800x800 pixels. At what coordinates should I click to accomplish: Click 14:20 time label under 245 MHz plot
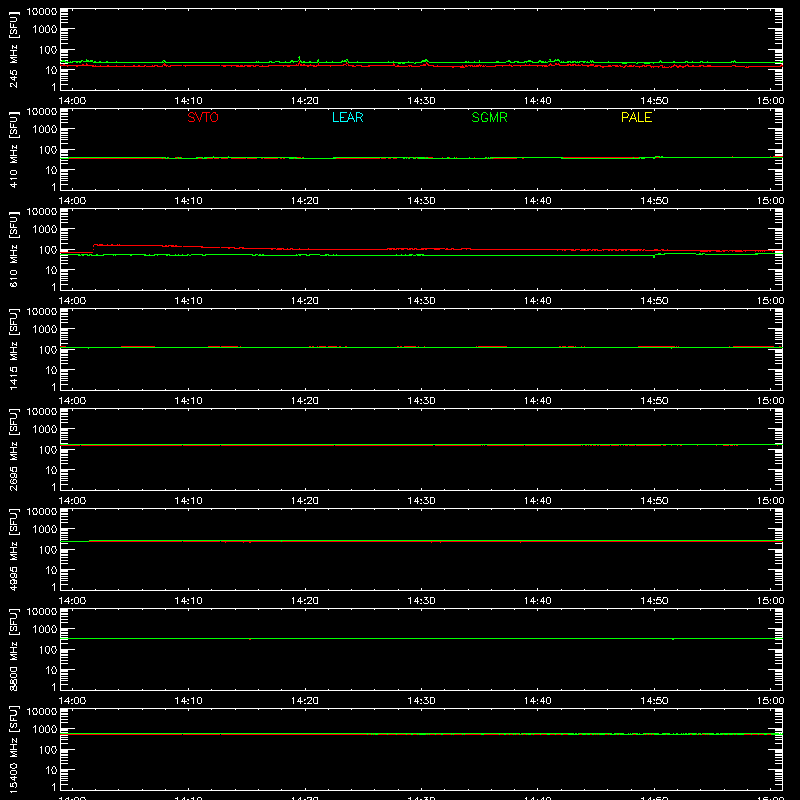coord(305,101)
